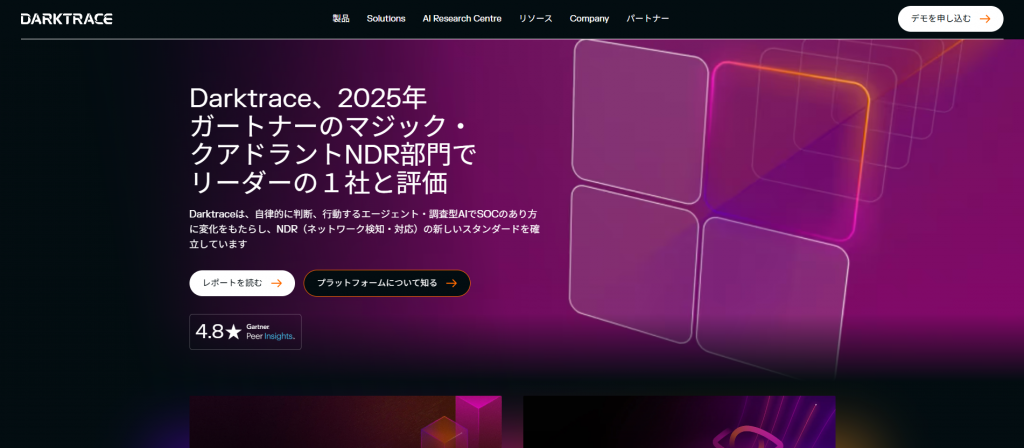Open the left card thumbnail with cube graphic
Screen dimensions: 1024x448
pyautogui.click(x=345, y=422)
